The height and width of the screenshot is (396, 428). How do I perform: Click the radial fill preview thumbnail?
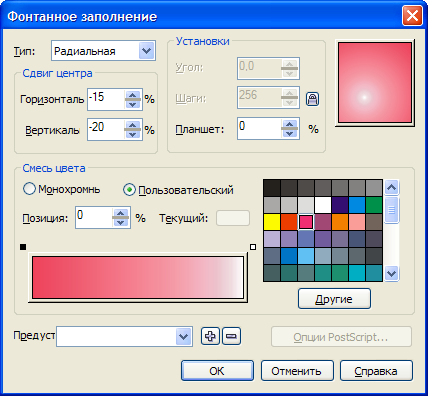[375, 82]
